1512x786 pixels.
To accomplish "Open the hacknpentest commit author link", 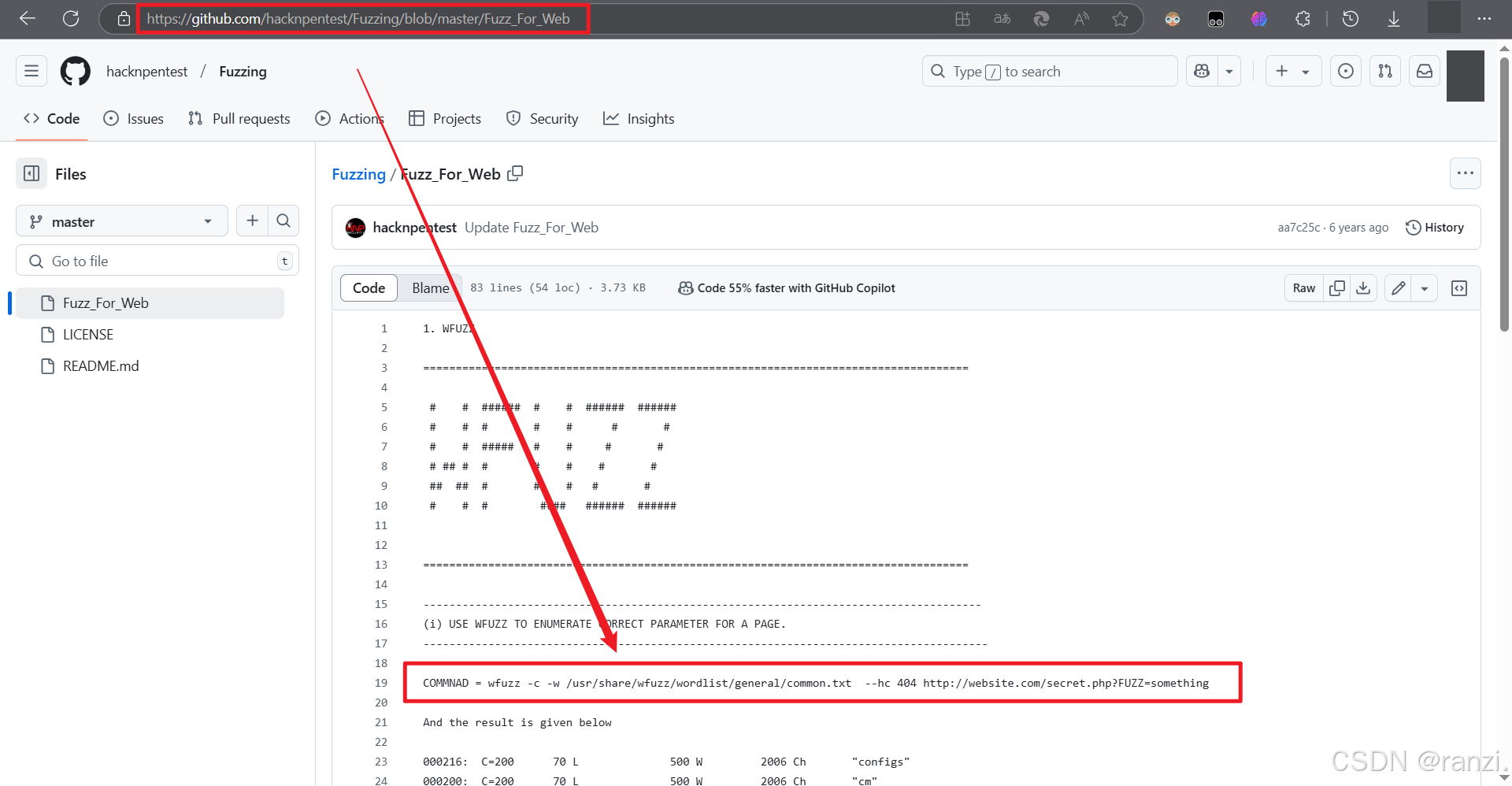I will click(x=414, y=228).
